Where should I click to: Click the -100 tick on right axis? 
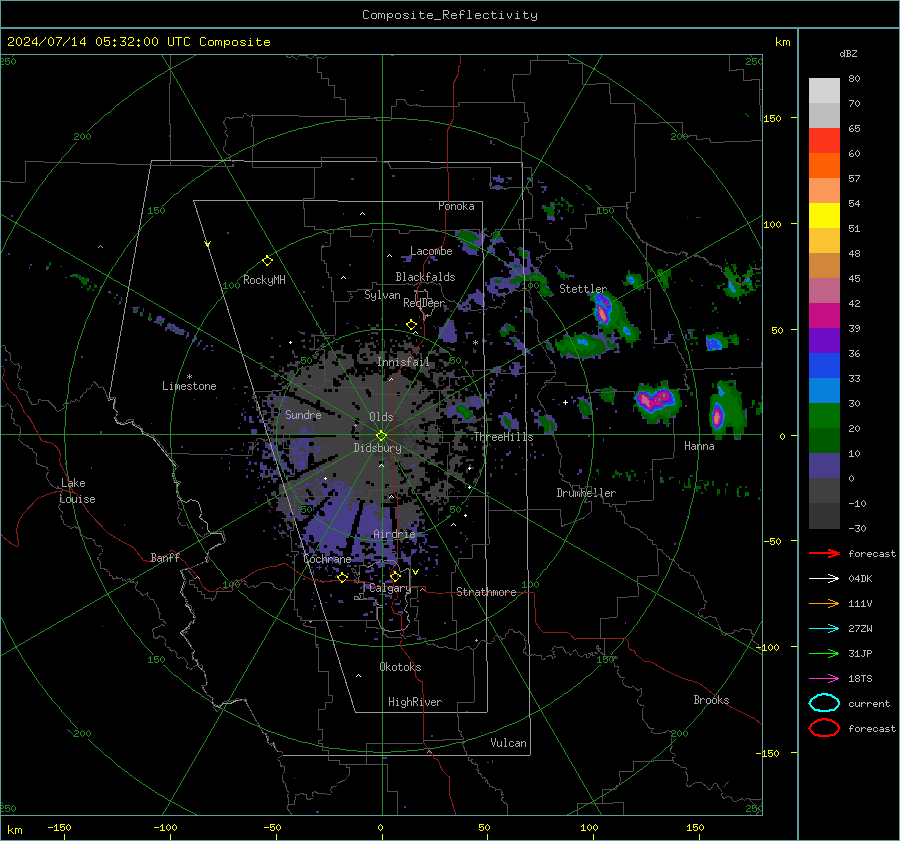767,648
